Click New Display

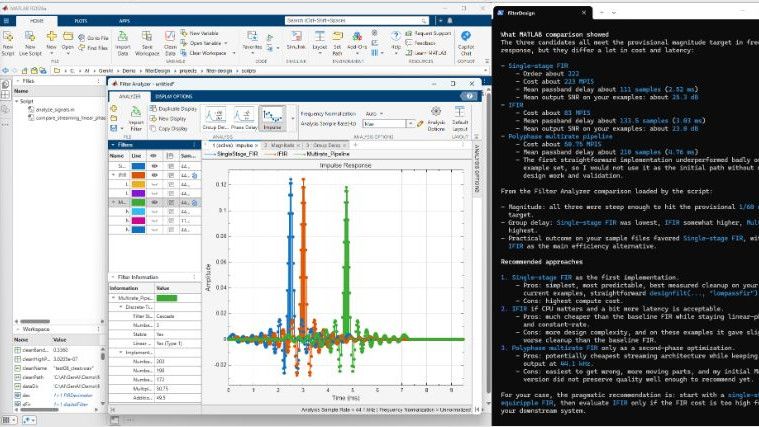(168, 119)
